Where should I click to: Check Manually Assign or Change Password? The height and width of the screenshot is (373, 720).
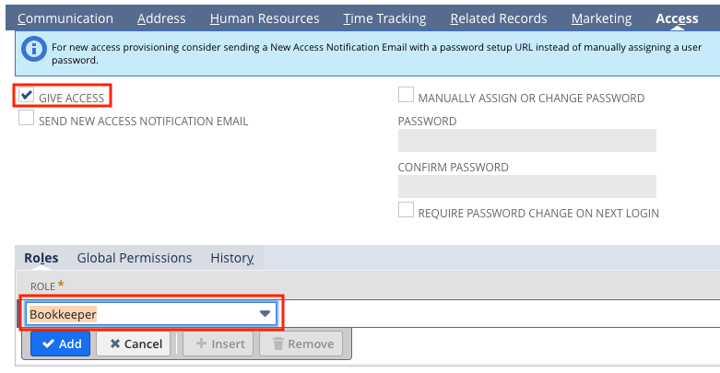tap(406, 95)
